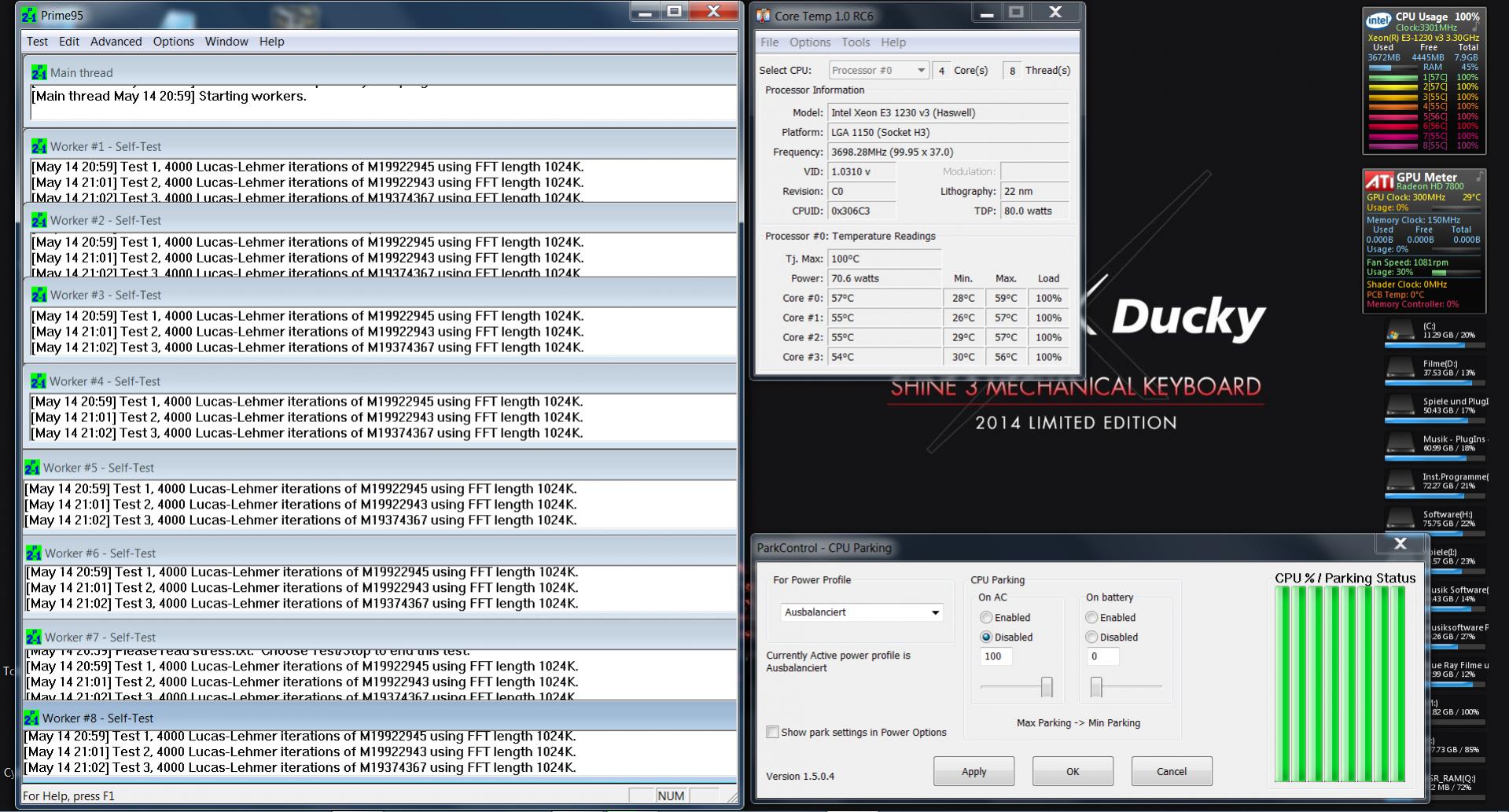
Task: Close the ParkControl window
Action: 1400,544
